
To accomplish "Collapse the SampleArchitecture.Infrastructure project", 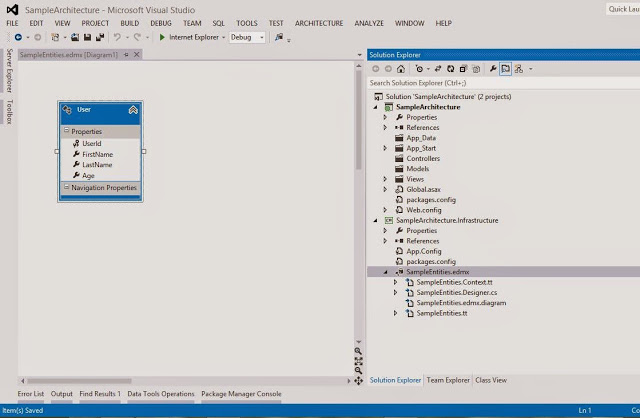I will coord(376,220).
